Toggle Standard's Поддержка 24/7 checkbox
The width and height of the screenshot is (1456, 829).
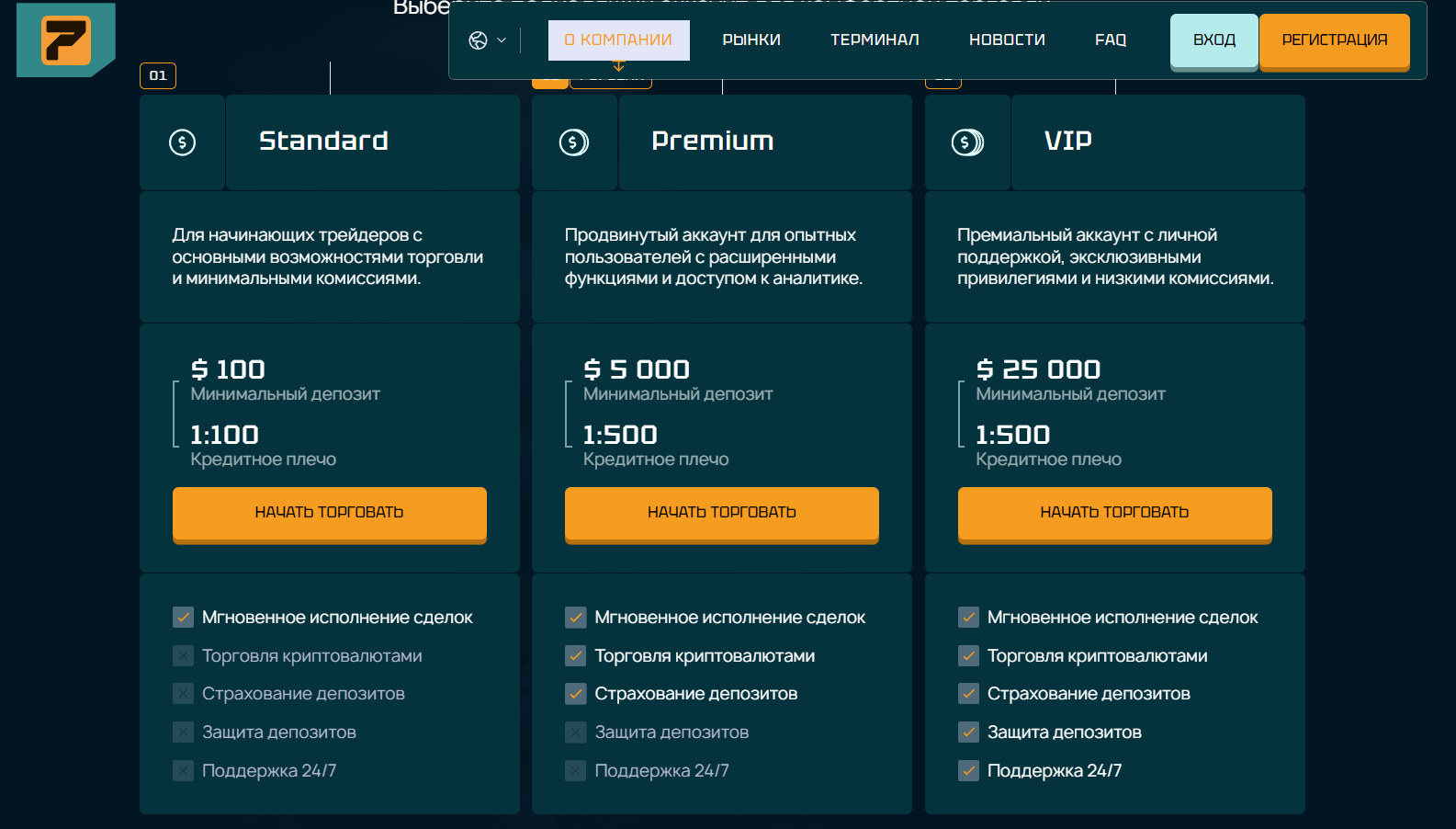tap(183, 771)
